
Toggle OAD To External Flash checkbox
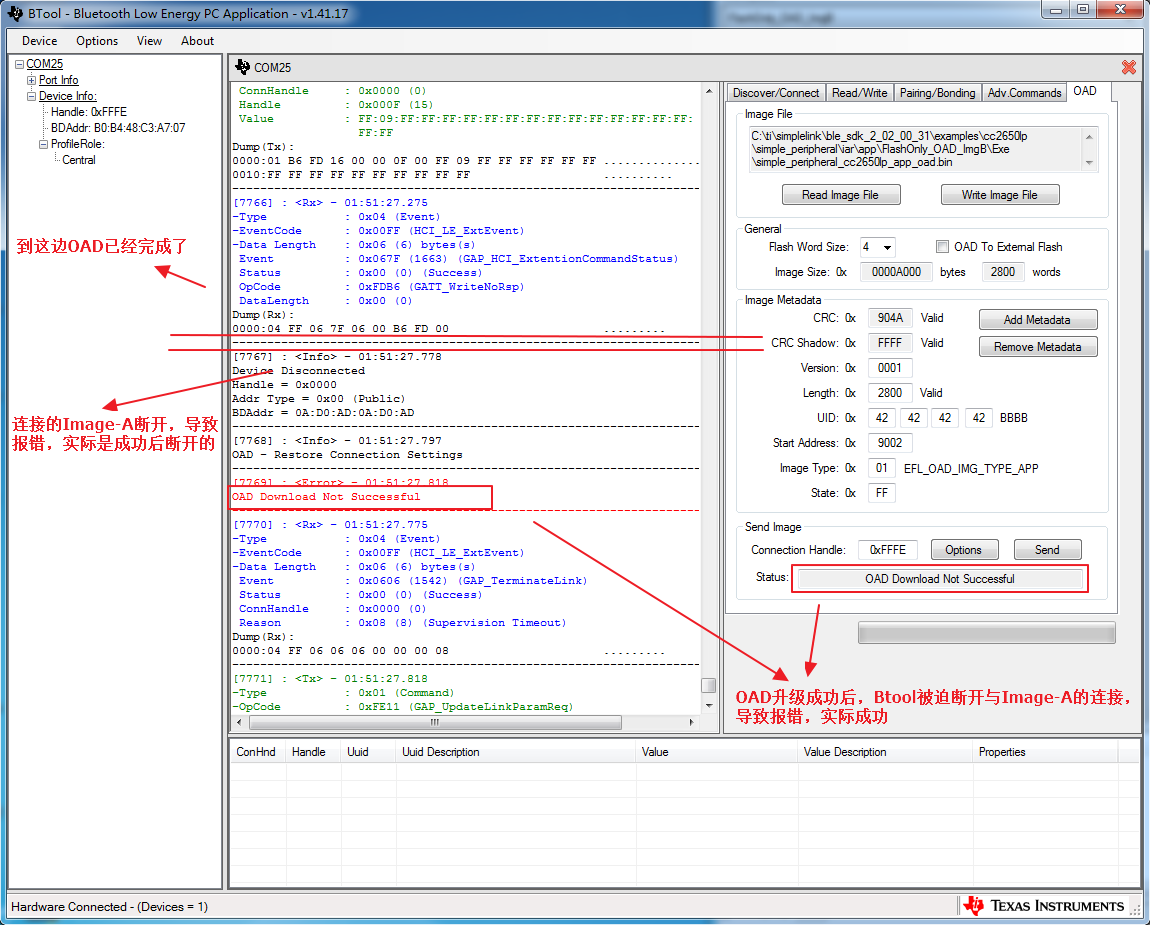coord(942,246)
